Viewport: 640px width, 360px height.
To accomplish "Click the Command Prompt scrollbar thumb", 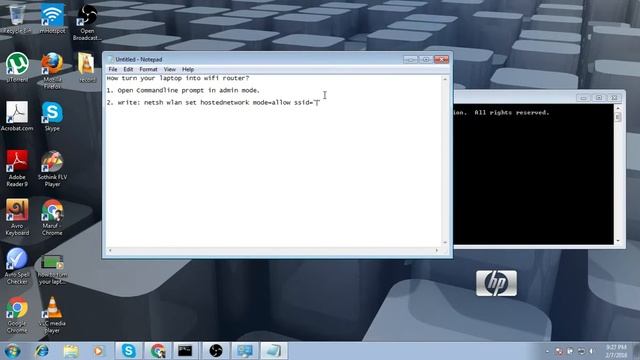I will click(618, 117).
